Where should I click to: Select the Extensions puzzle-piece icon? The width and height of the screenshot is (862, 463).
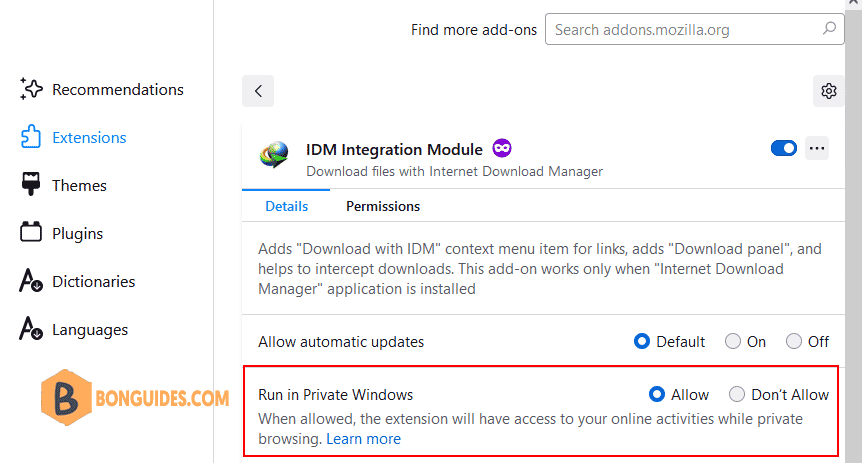31,137
